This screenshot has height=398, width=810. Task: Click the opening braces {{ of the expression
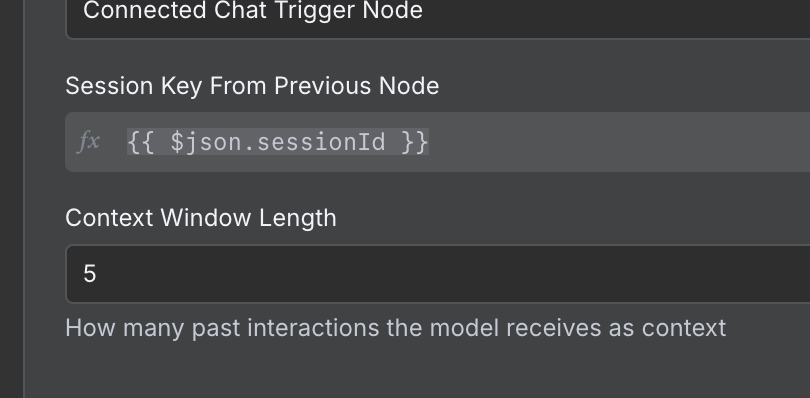[x=141, y=142]
